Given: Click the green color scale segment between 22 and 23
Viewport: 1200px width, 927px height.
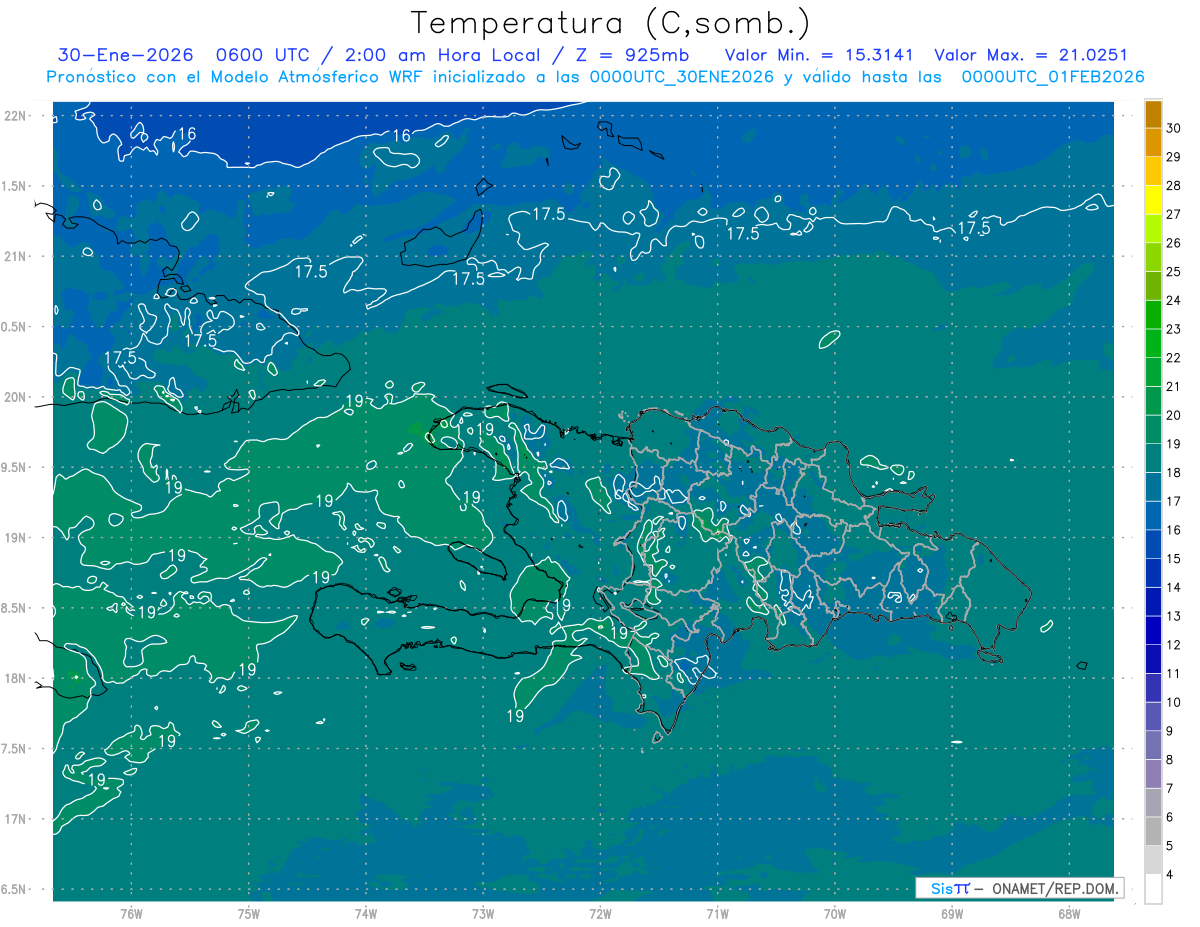Looking at the screenshot, I should [1154, 343].
